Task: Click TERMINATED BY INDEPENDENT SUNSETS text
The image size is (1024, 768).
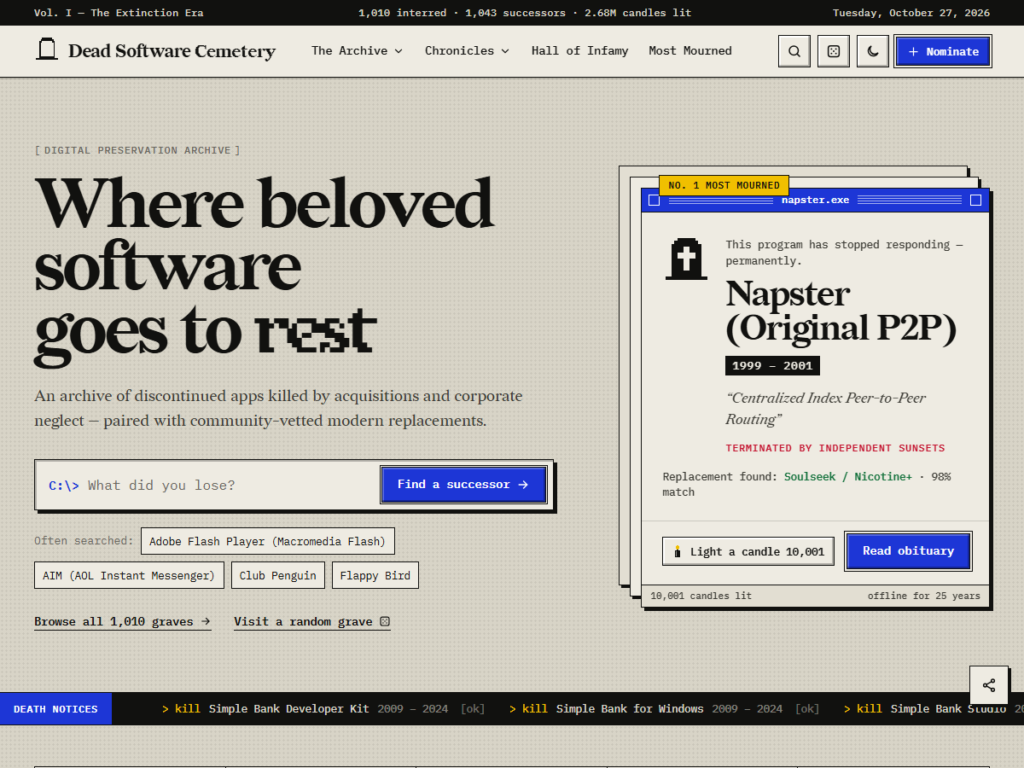Action: coord(835,448)
